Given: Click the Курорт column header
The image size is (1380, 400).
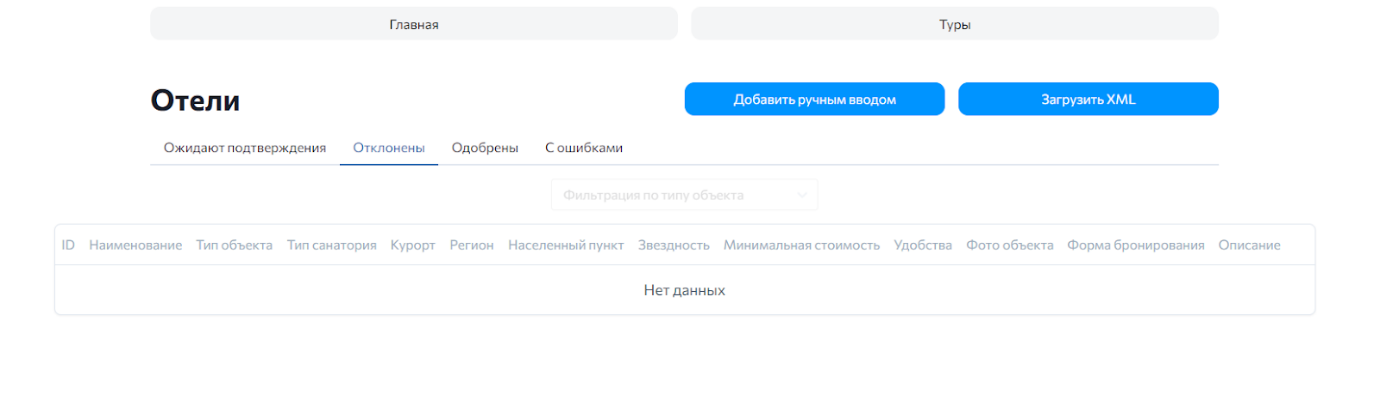Looking at the screenshot, I should coord(413,245).
